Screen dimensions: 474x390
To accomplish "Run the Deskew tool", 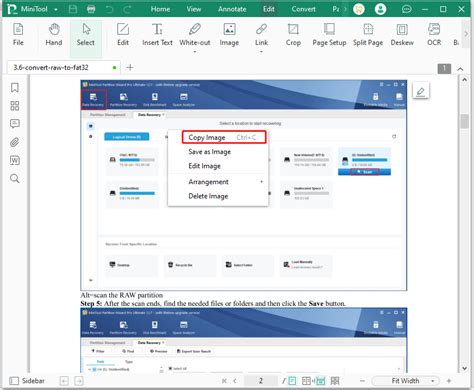I will (x=402, y=34).
